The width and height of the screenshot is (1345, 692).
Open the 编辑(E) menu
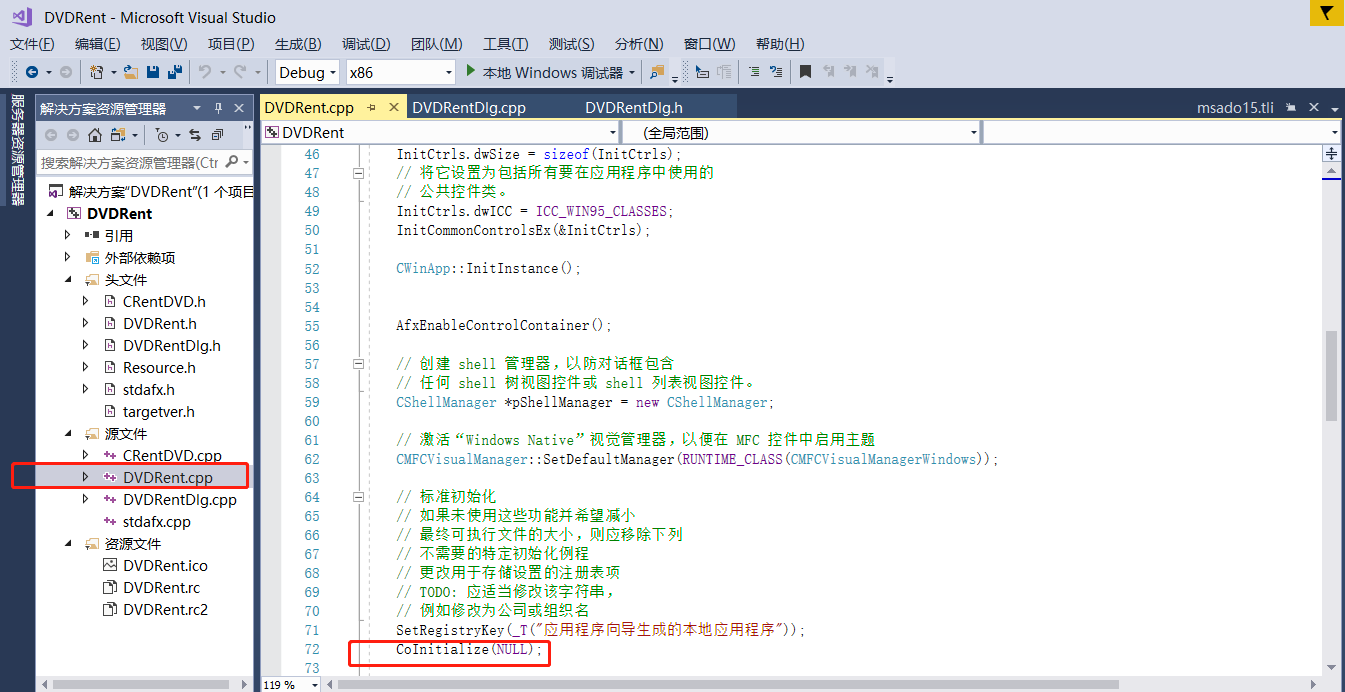[x=97, y=44]
